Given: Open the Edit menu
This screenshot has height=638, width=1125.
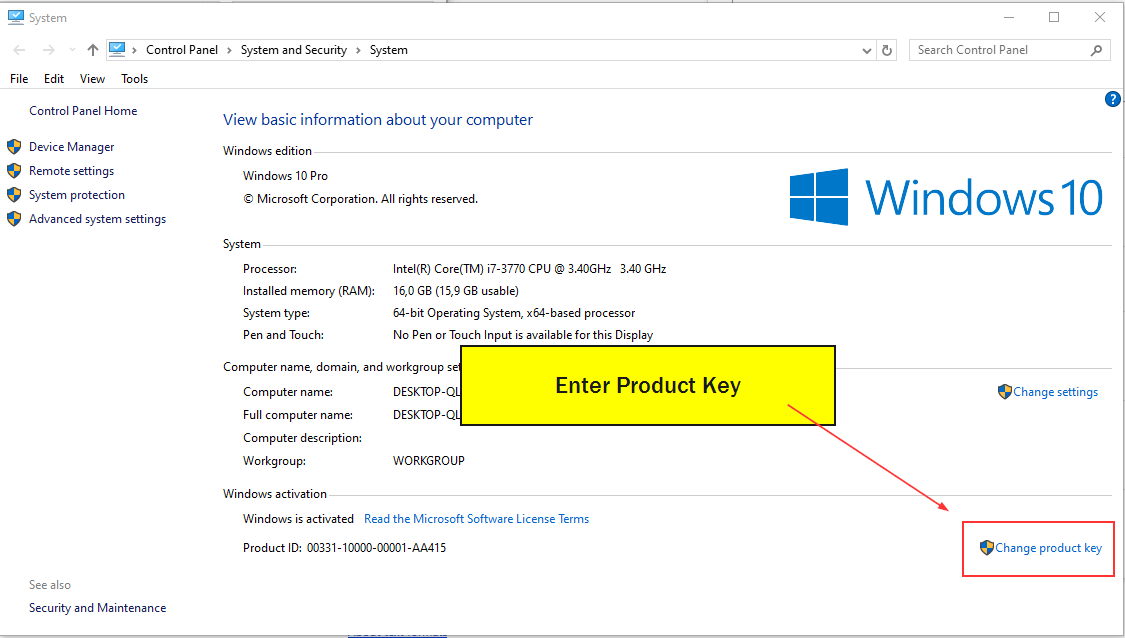Looking at the screenshot, I should coord(54,79).
